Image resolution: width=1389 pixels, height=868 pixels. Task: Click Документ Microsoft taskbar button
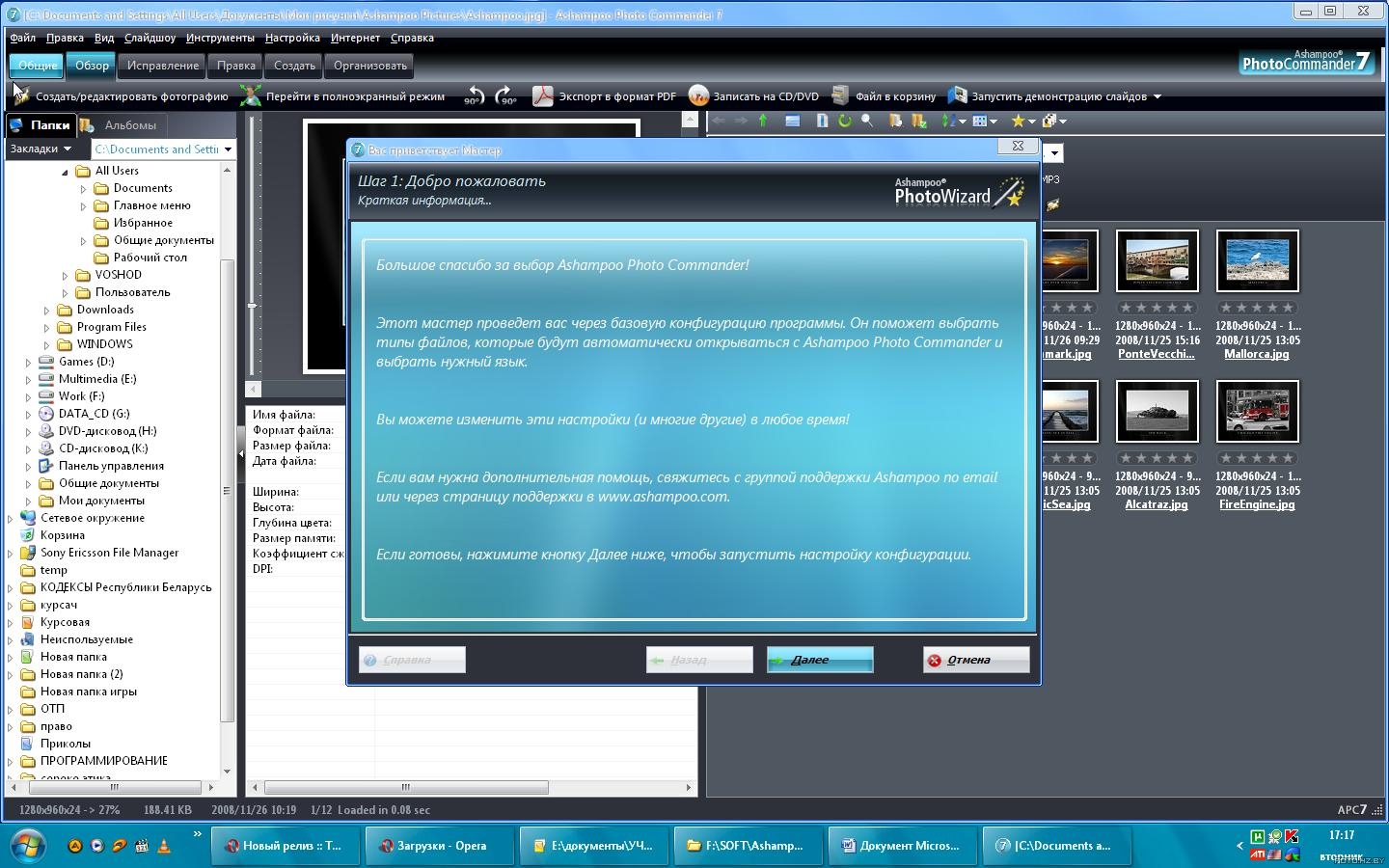[903, 846]
